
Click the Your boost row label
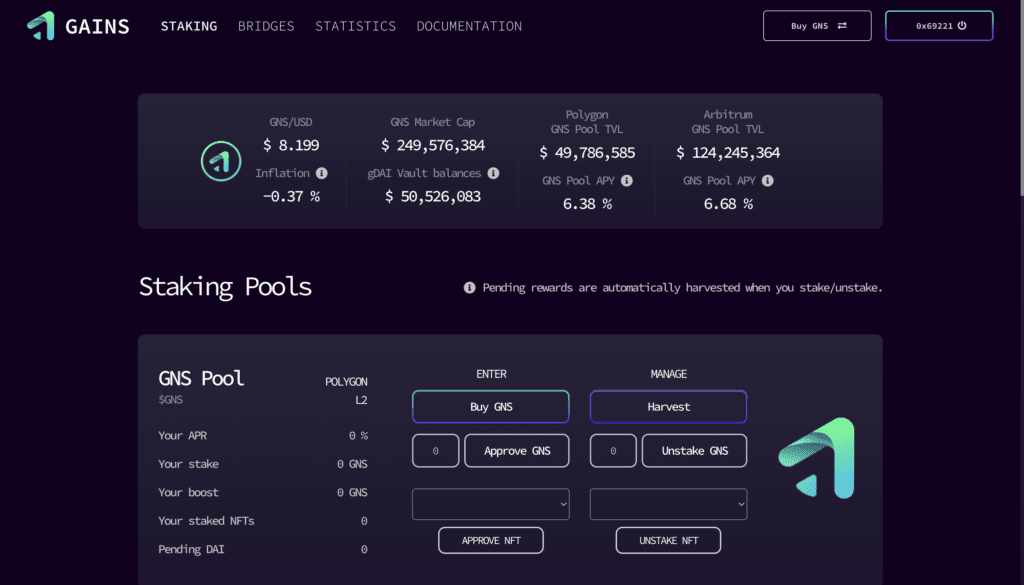pos(188,492)
